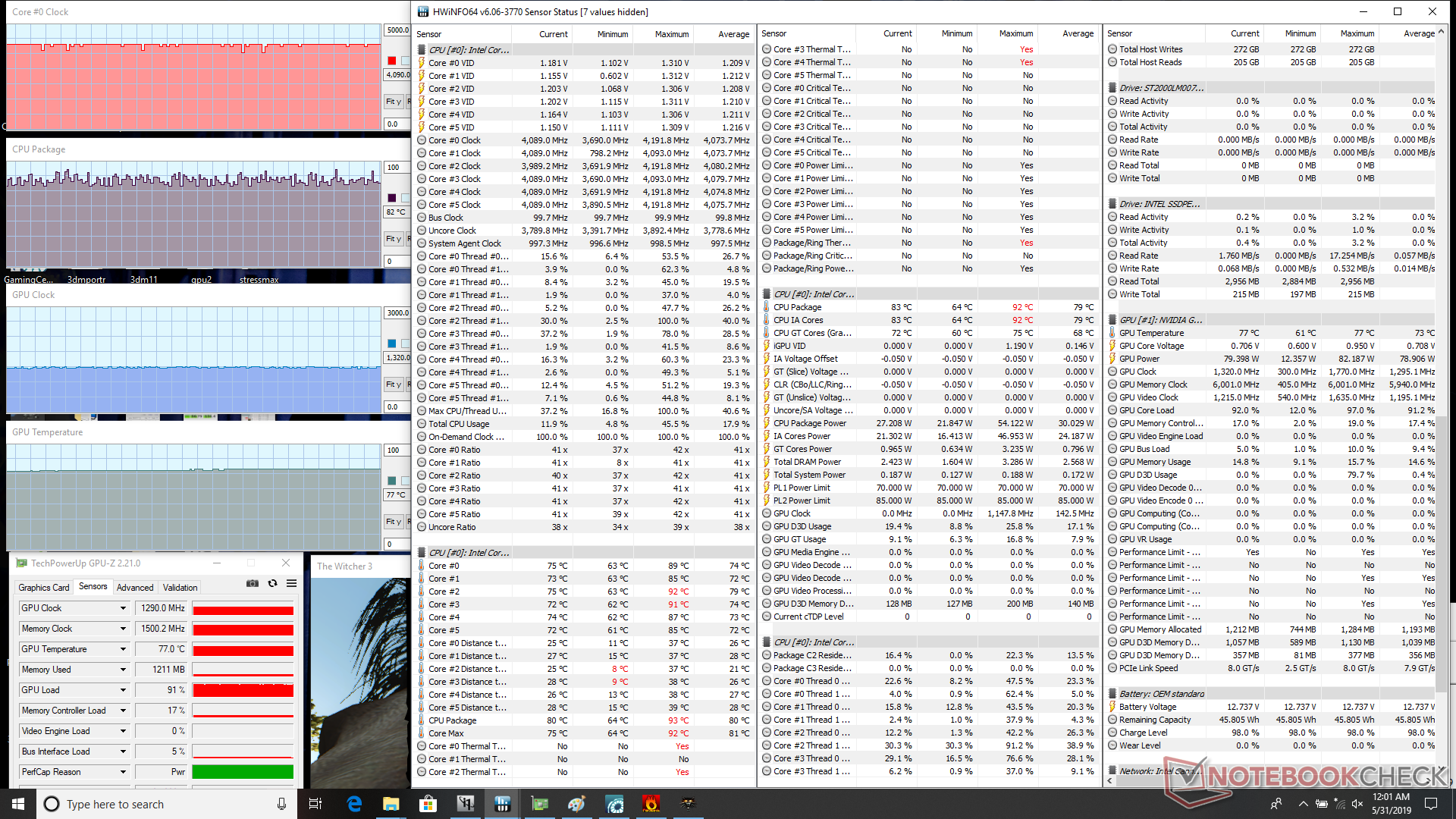Viewport: 1456px width, 819px height.
Task: Collapse the NVIDIA GPU sensor group header
Action: click(1160, 320)
